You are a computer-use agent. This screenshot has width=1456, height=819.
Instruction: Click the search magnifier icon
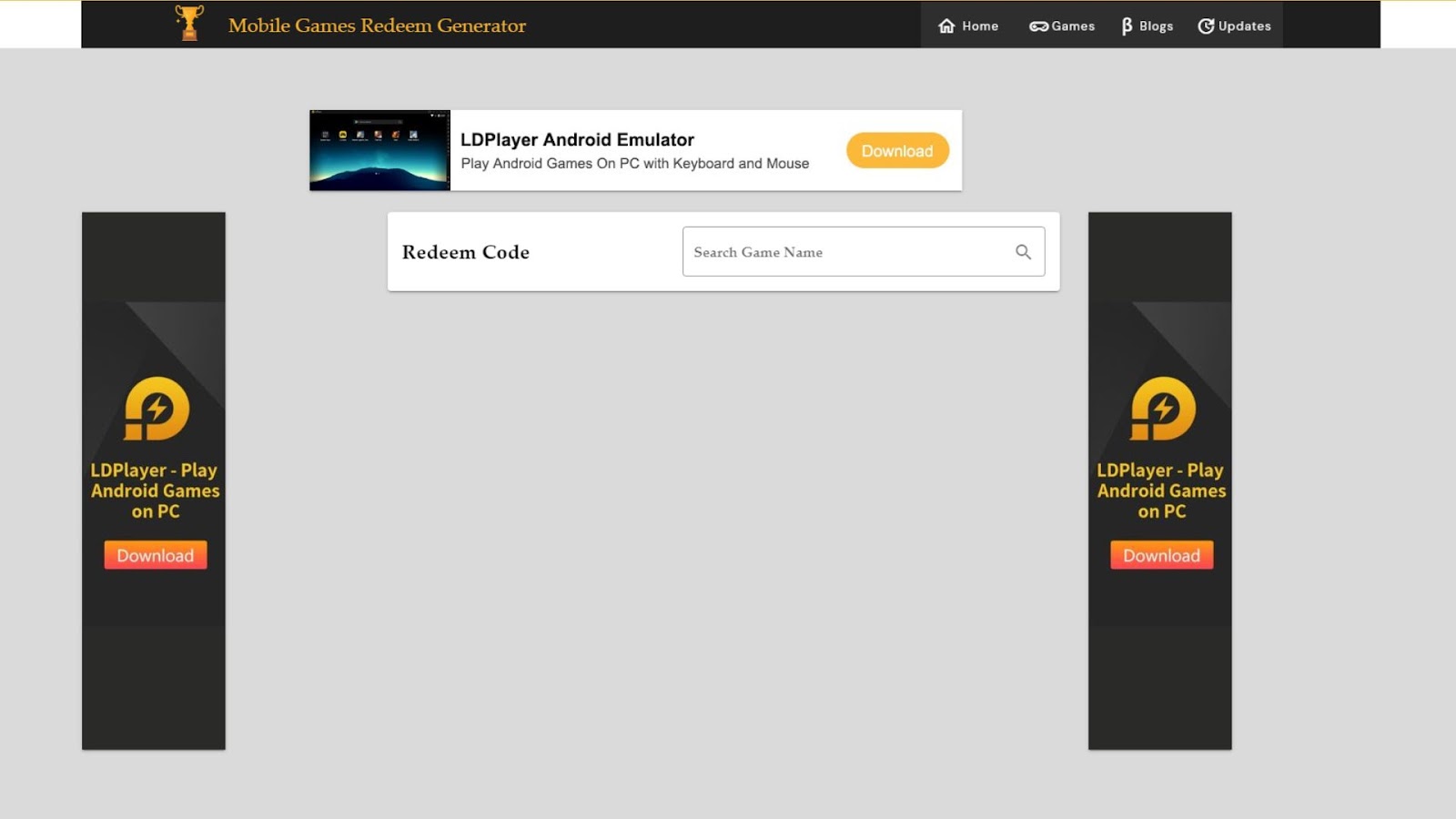tap(1024, 252)
